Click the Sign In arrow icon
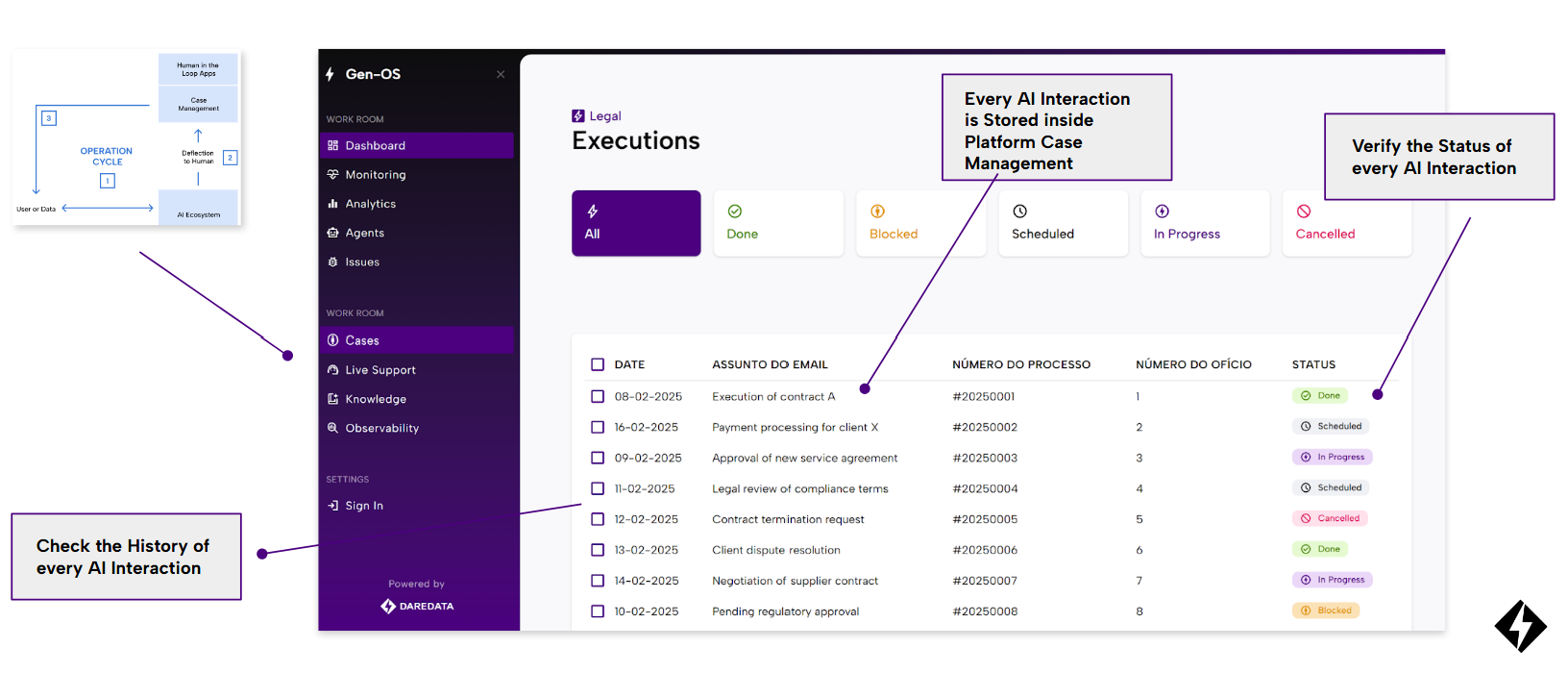The width and height of the screenshot is (1568, 673). click(x=333, y=505)
